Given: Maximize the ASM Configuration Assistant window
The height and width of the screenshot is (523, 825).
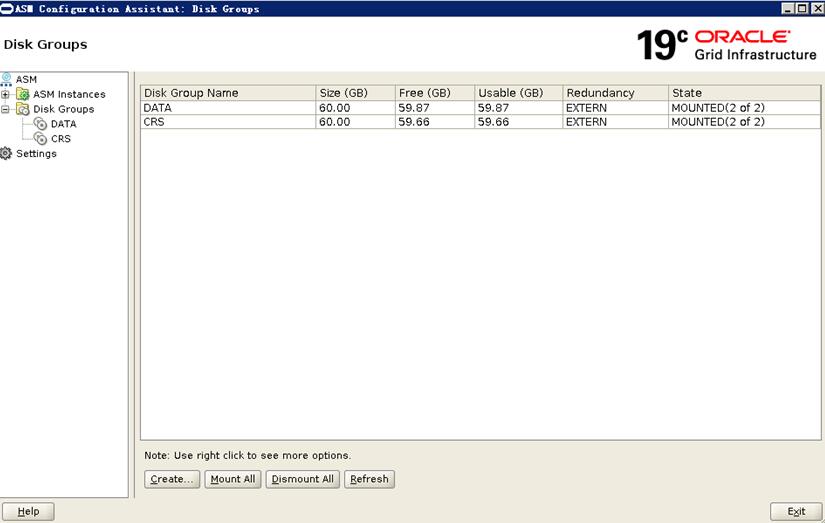Looking at the screenshot, I should [x=801, y=8].
